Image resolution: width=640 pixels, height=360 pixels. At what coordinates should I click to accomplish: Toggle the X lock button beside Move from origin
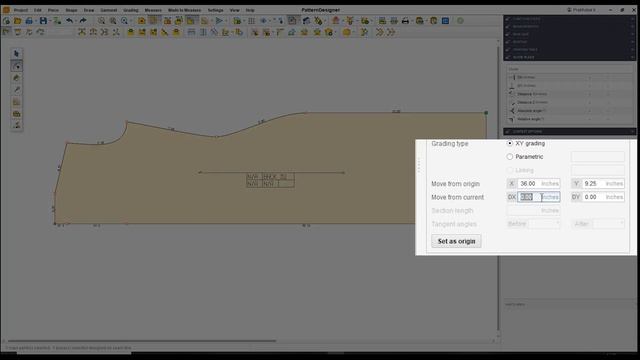click(511, 184)
